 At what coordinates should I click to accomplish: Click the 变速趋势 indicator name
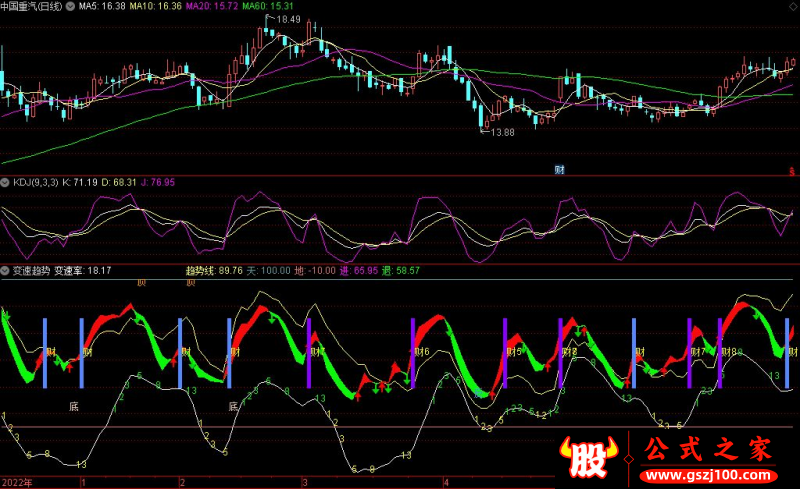pos(30,270)
